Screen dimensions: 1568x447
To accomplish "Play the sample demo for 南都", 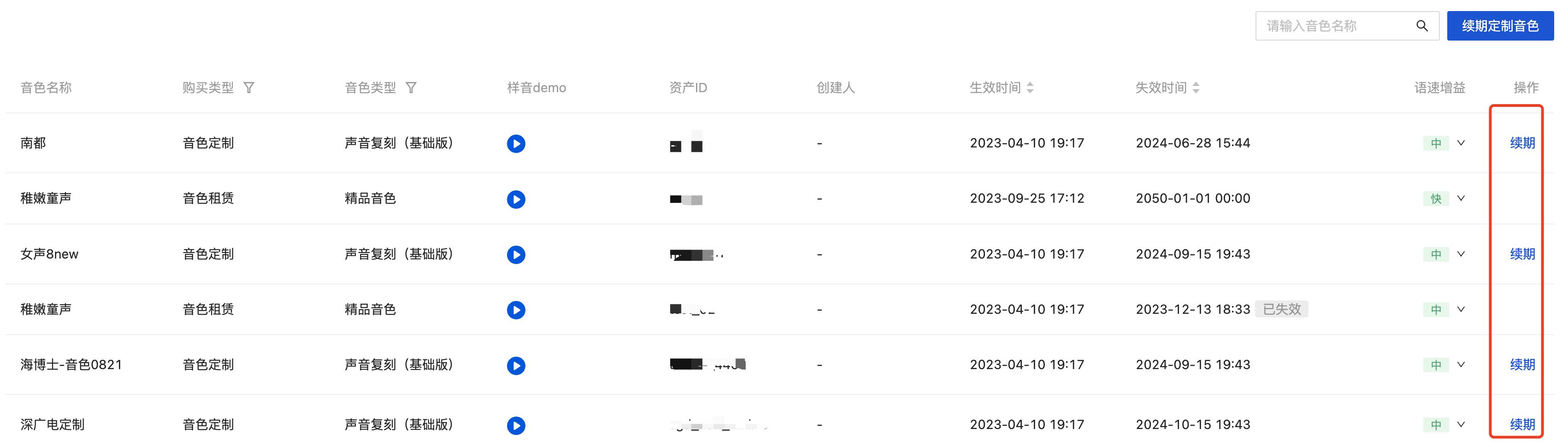I will 516,144.
